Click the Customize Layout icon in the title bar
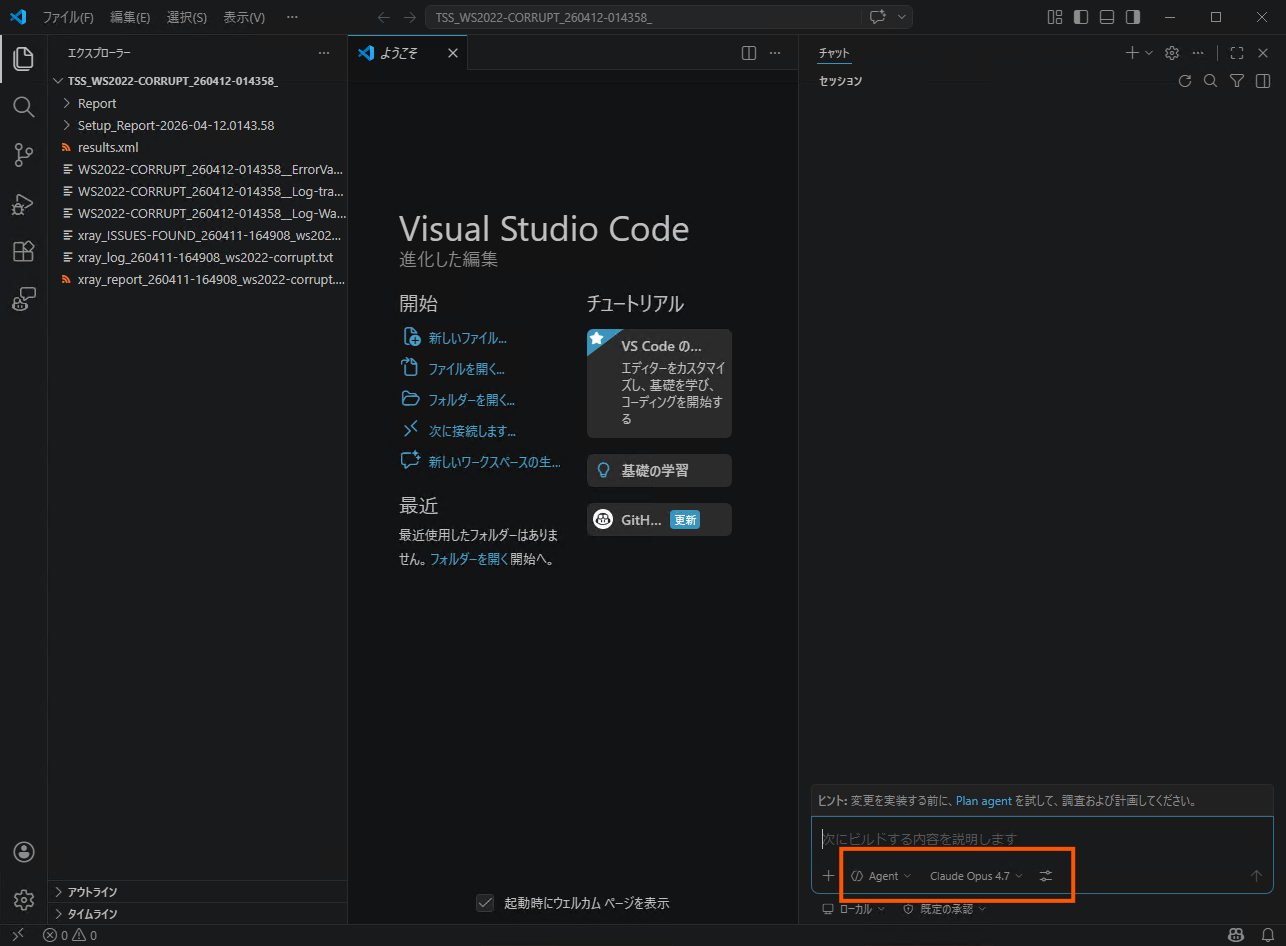The width and height of the screenshot is (1286, 946). pyautogui.click(x=1055, y=17)
